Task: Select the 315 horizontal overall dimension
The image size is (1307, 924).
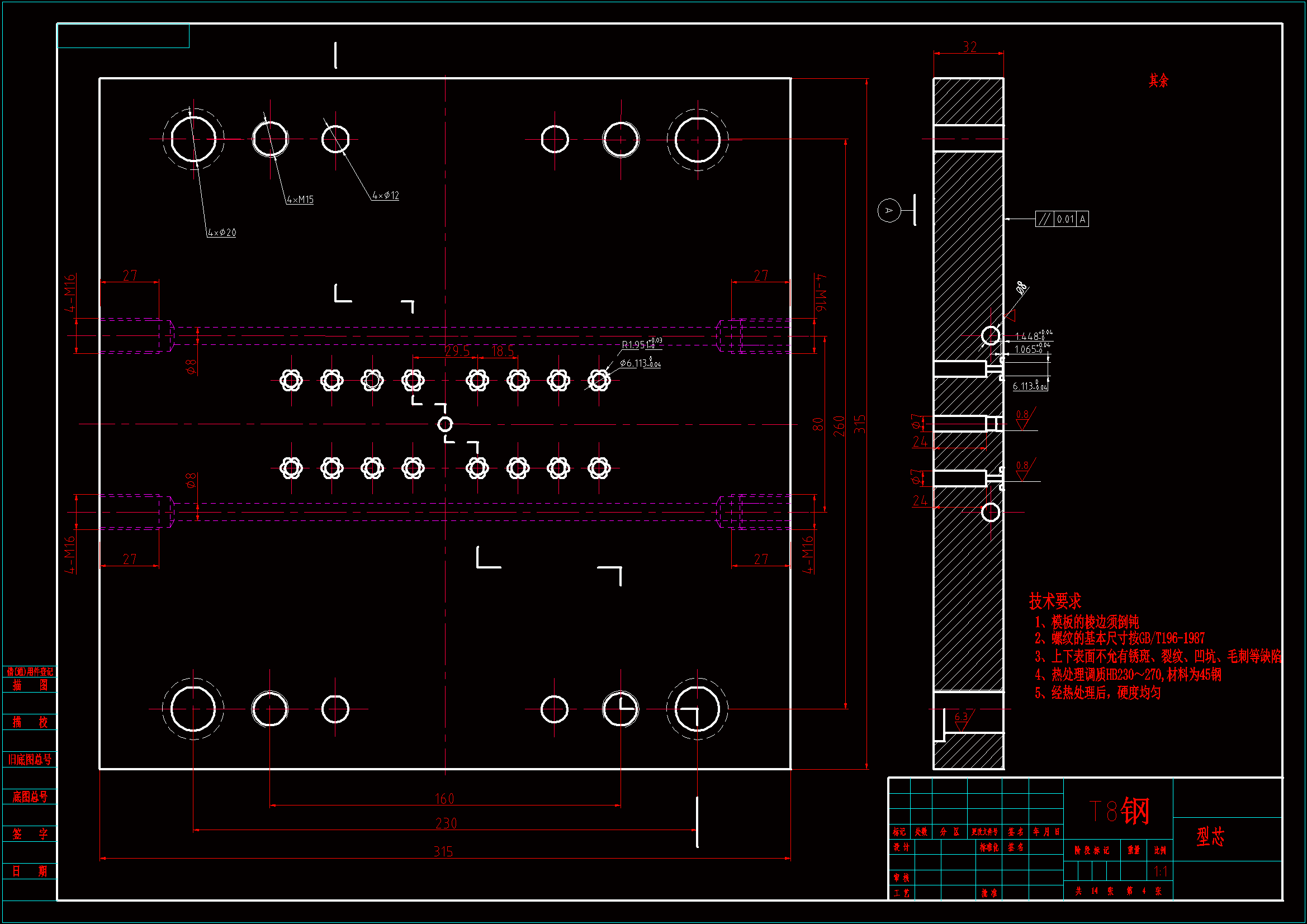Action: coord(443,852)
